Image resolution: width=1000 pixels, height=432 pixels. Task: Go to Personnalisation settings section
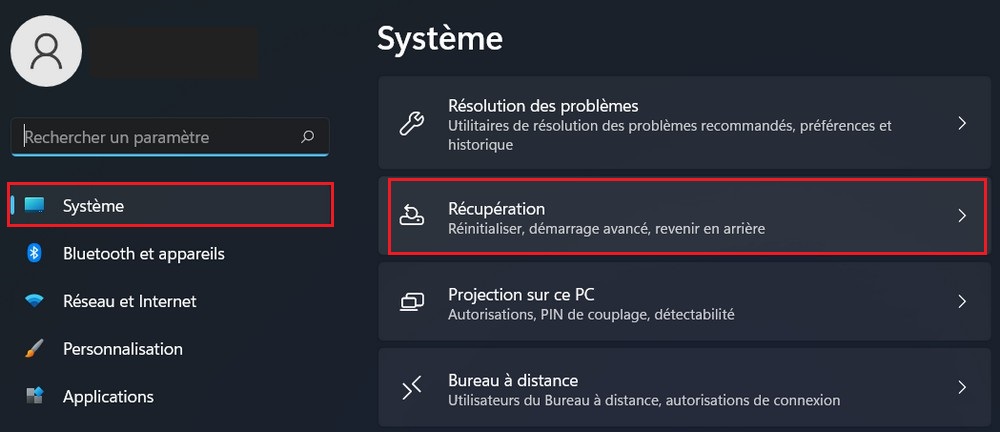click(x=122, y=349)
